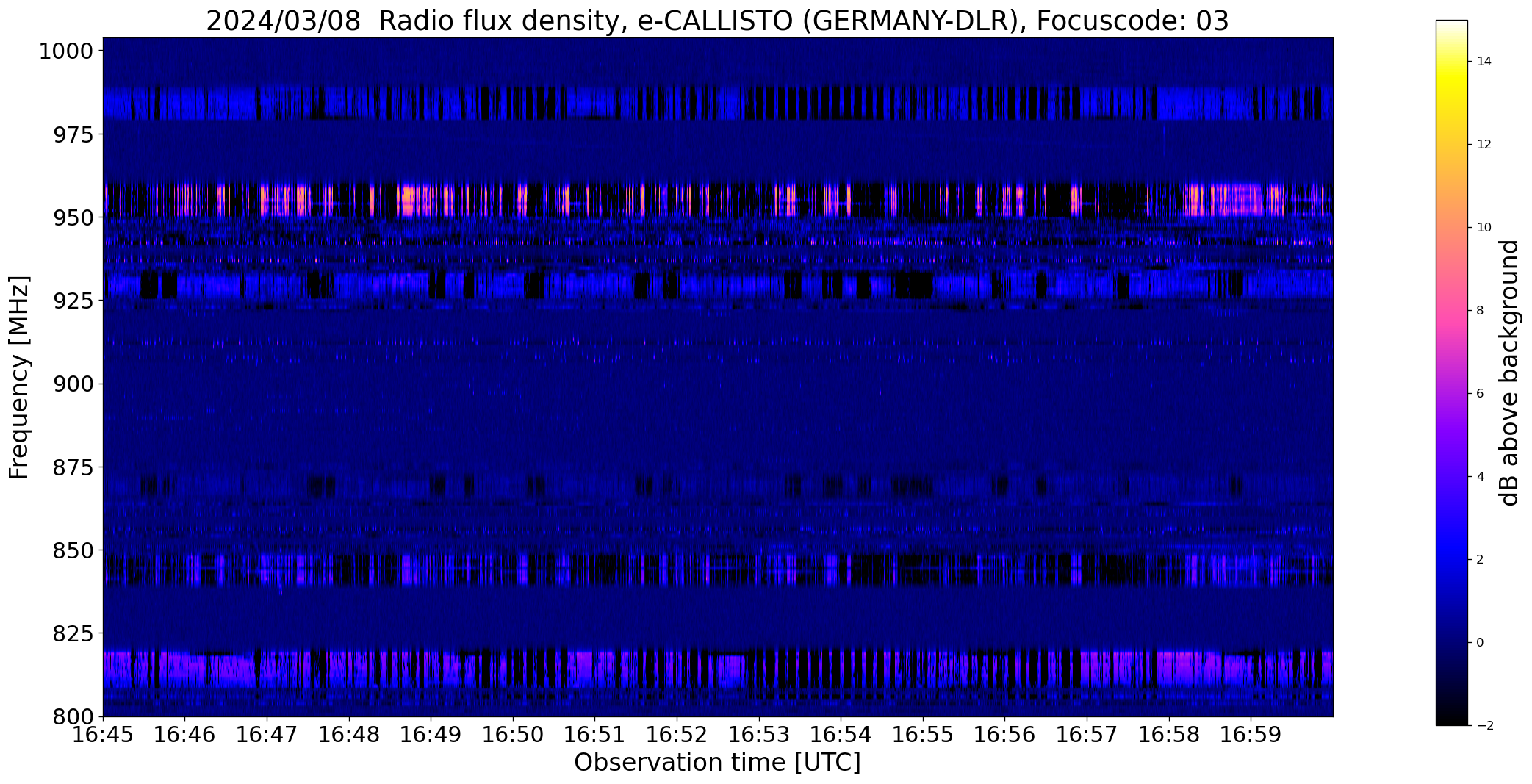Screen dimensions: 1532x784
Task: Click the 16:54 time tick label
Action: pyautogui.click(x=841, y=735)
